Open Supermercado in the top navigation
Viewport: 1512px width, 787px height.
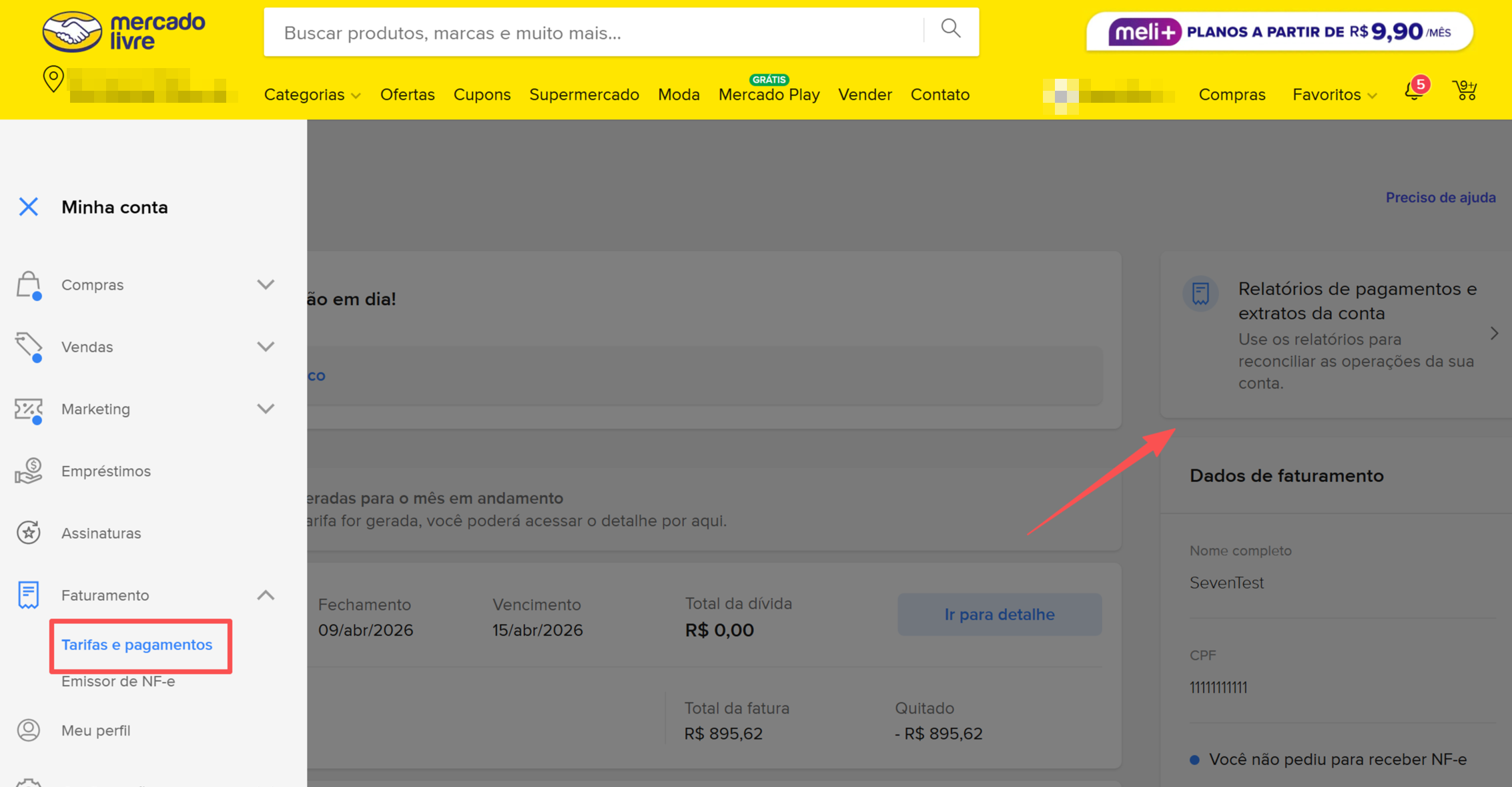click(584, 95)
